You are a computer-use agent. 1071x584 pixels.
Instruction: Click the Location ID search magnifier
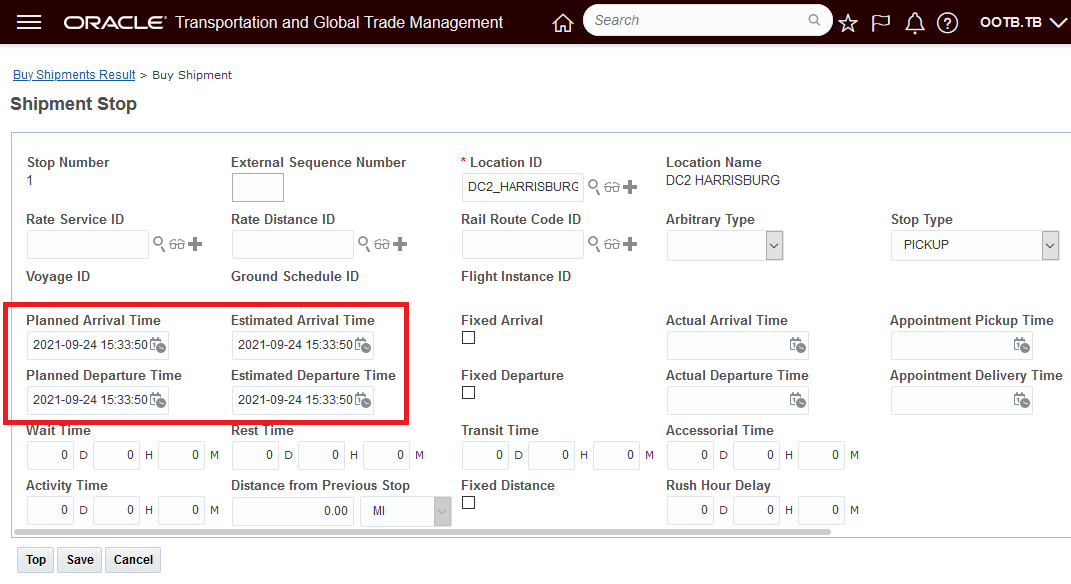point(594,187)
